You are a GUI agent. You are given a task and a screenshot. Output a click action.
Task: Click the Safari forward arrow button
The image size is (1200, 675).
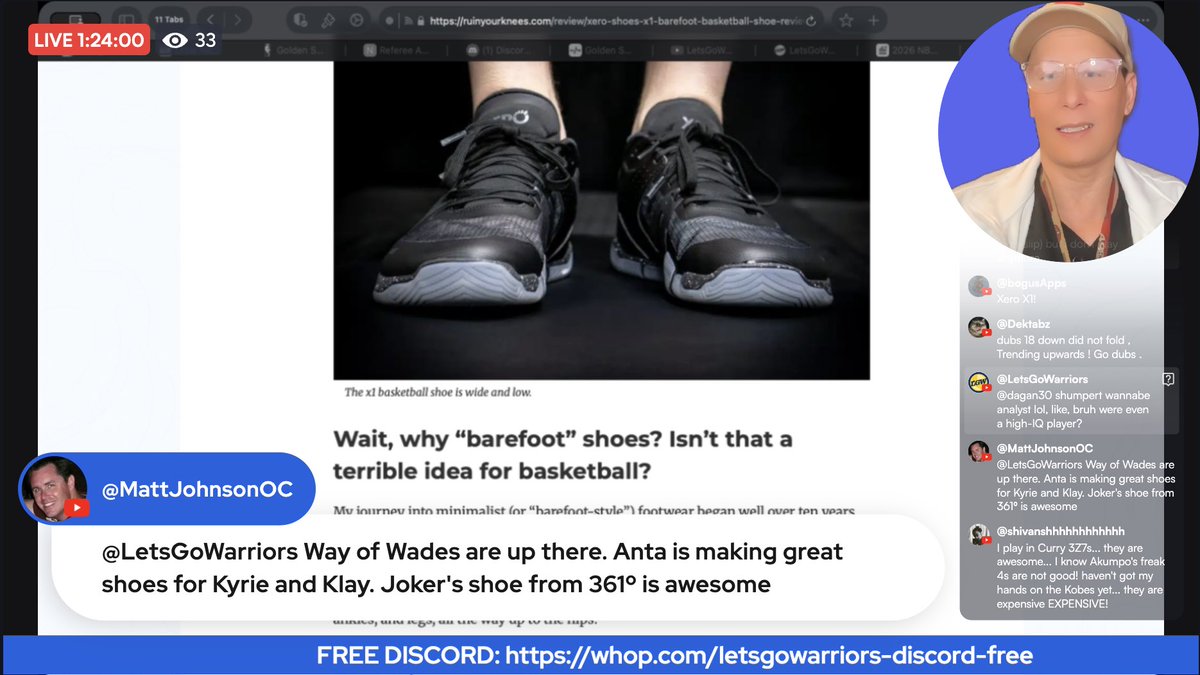237,20
